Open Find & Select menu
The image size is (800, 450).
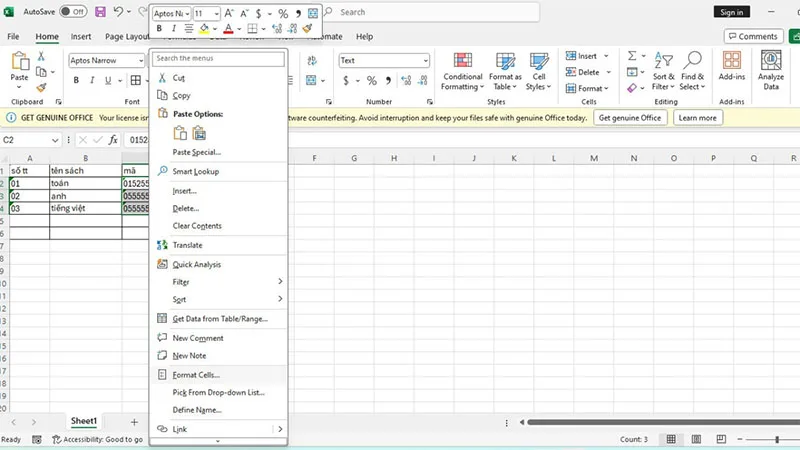[692, 71]
